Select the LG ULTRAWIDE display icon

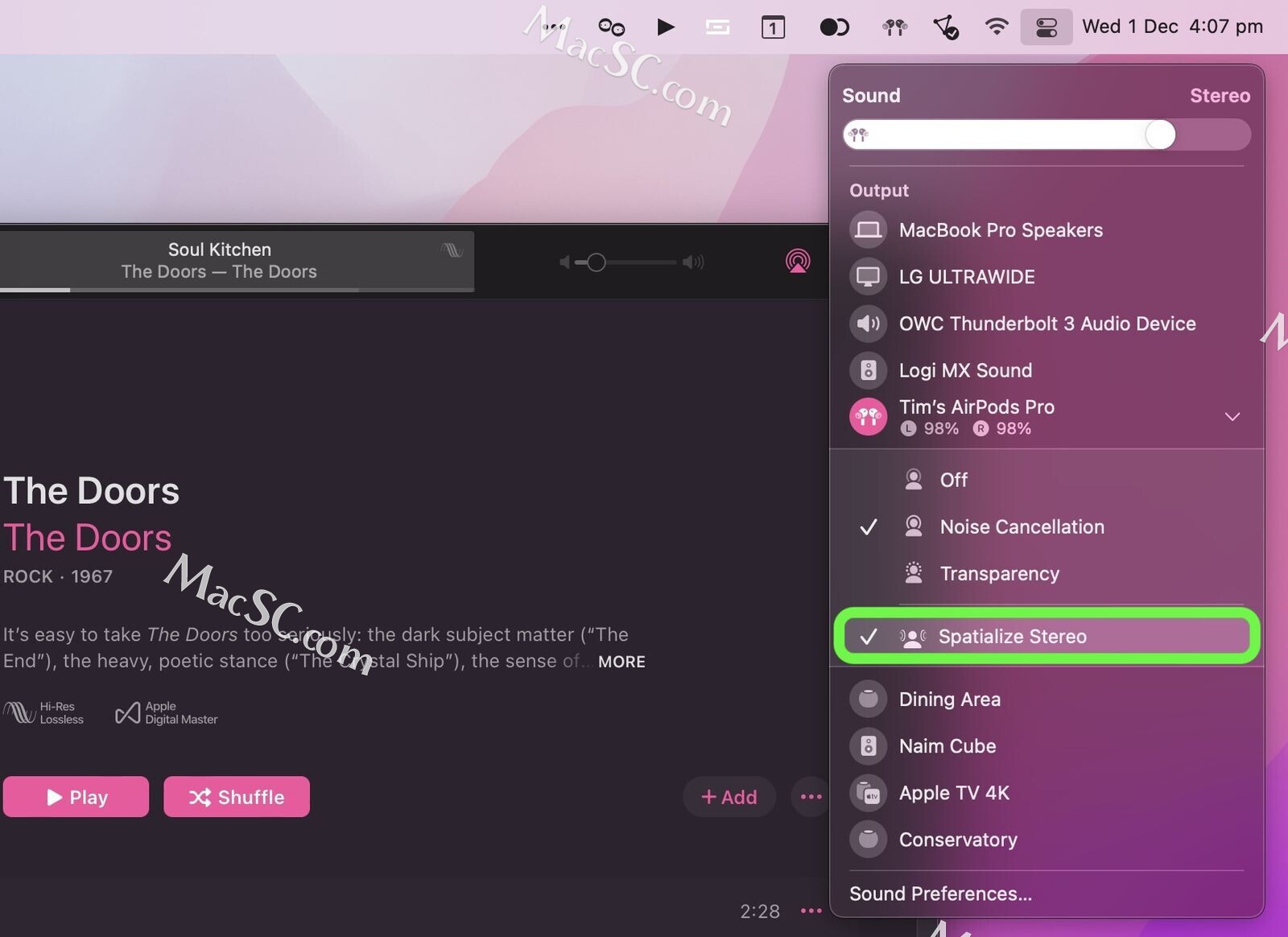pyautogui.click(x=868, y=277)
